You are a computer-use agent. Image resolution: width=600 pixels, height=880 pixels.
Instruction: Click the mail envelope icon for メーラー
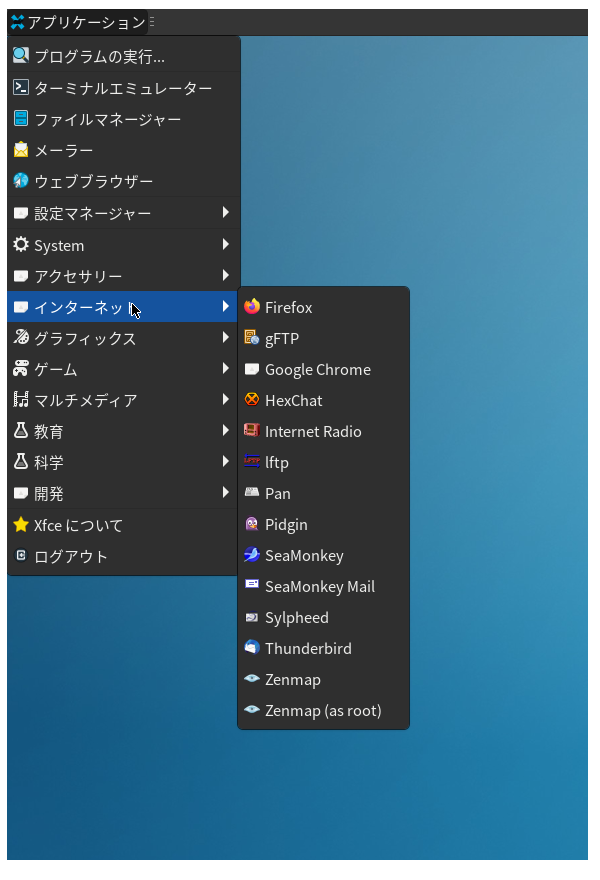click(21, 149)
